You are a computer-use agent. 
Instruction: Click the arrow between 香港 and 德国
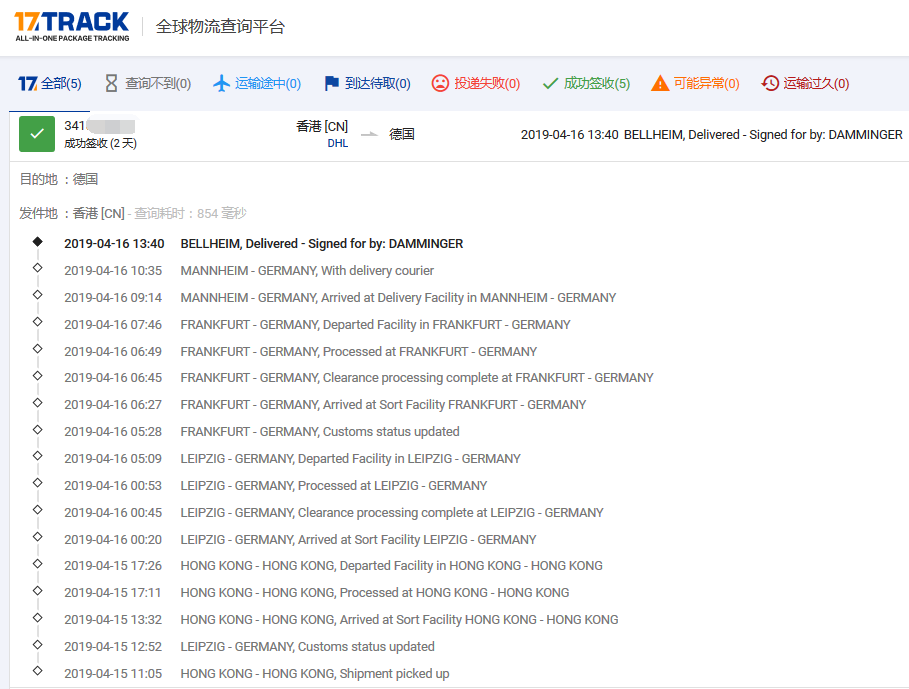(369, 134)
